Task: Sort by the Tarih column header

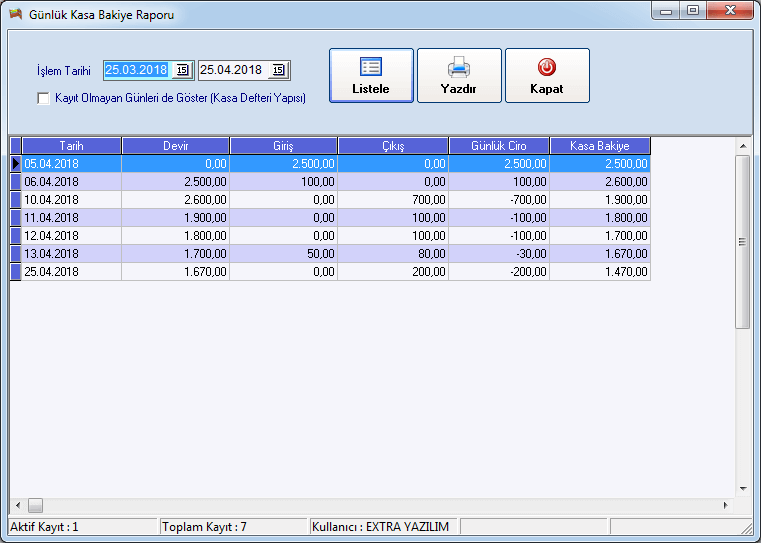Action: (71, 146)
